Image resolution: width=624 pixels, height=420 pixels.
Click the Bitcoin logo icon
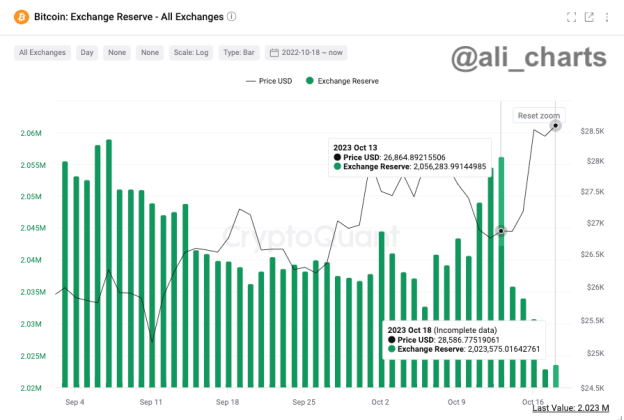point(20,17)
